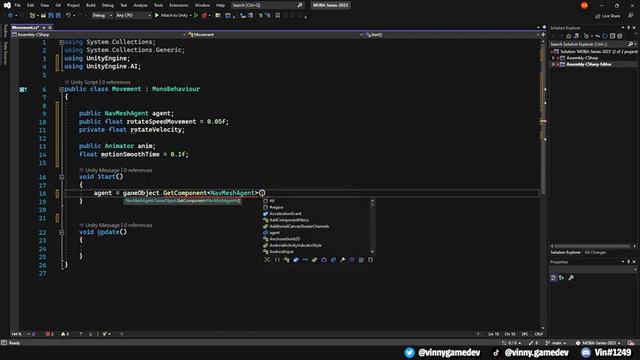
Task: Collapse the Movement class code block
Action: click(61, 89)
